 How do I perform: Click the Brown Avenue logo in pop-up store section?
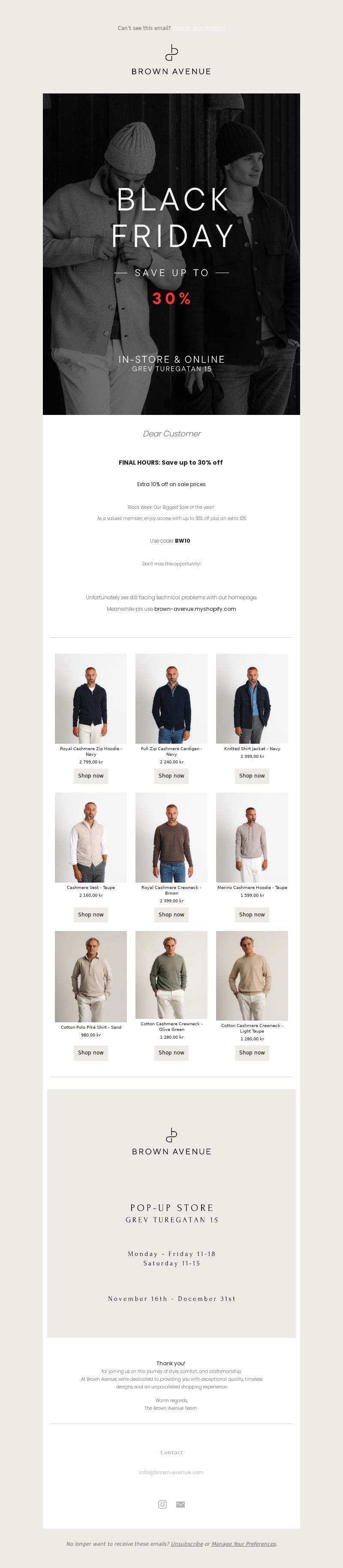coord(172,1142)
